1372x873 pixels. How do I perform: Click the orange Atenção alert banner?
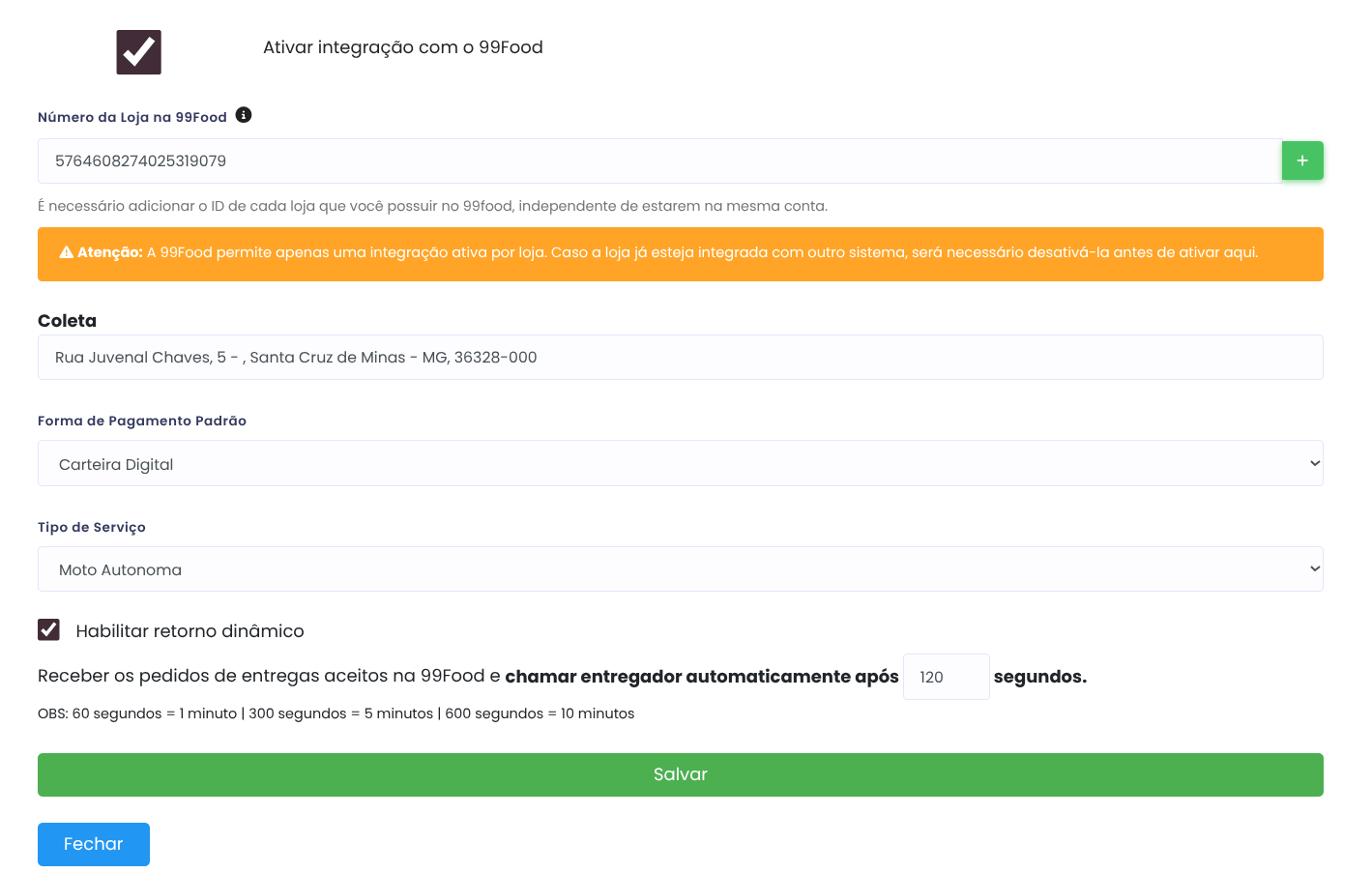(680, 254)
